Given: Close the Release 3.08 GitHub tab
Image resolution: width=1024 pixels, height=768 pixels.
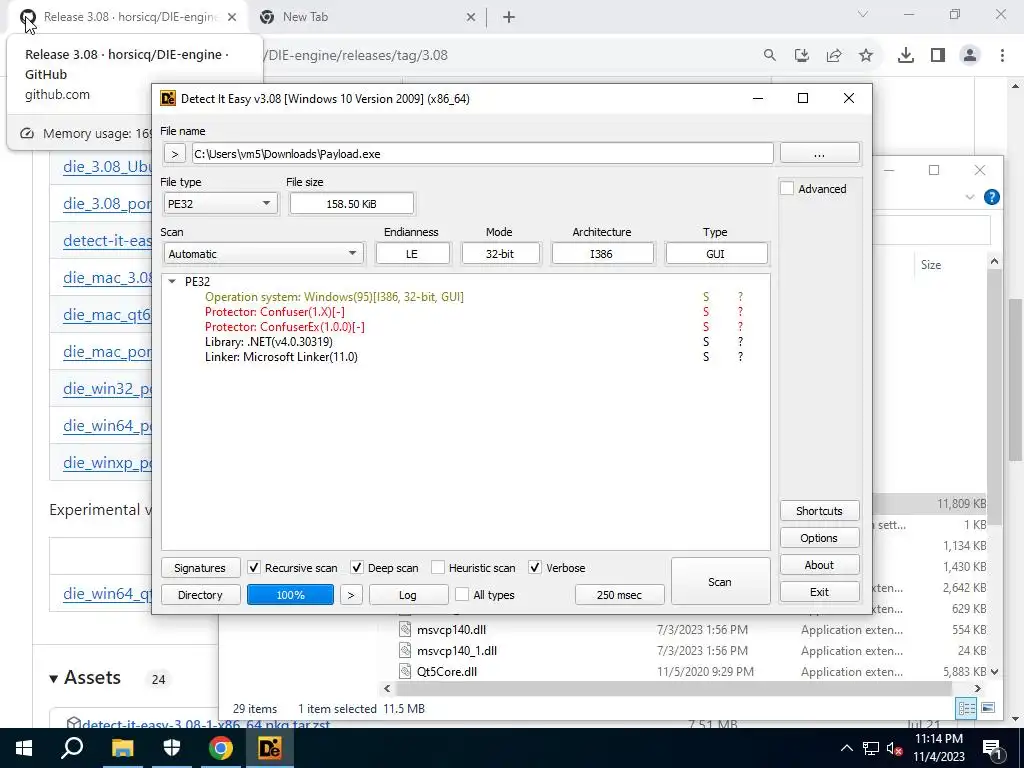Looking at the screenshot, I should point(232,18).
